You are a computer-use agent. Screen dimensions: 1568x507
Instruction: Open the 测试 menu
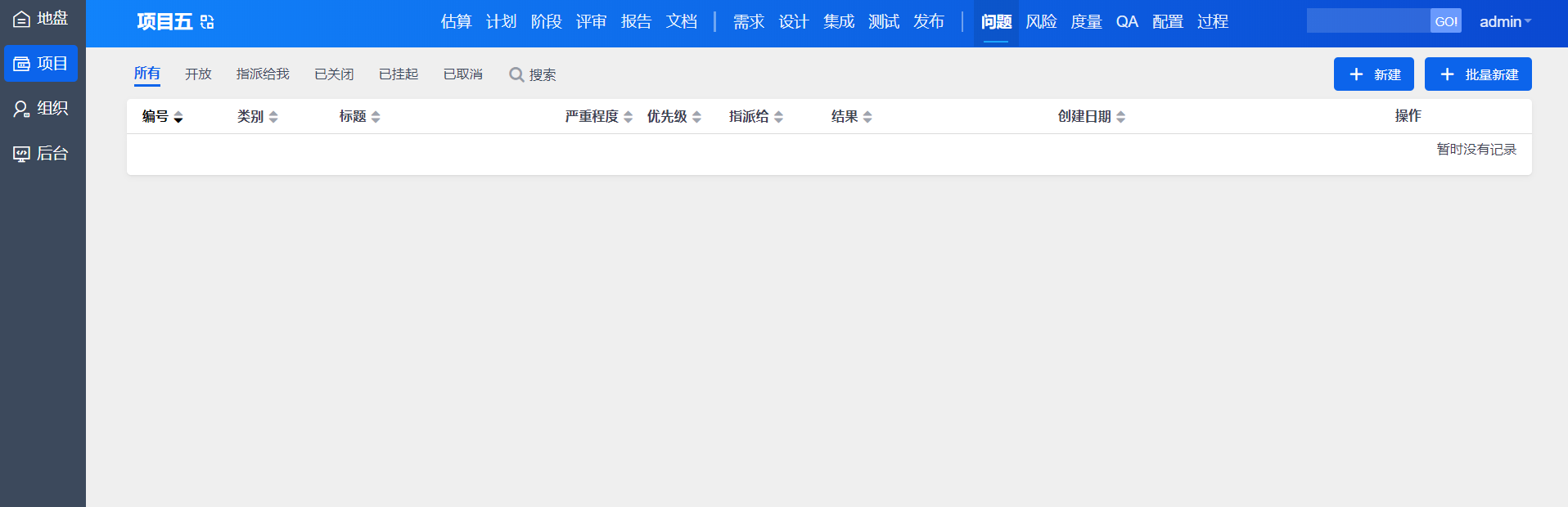tap(884, 22)
